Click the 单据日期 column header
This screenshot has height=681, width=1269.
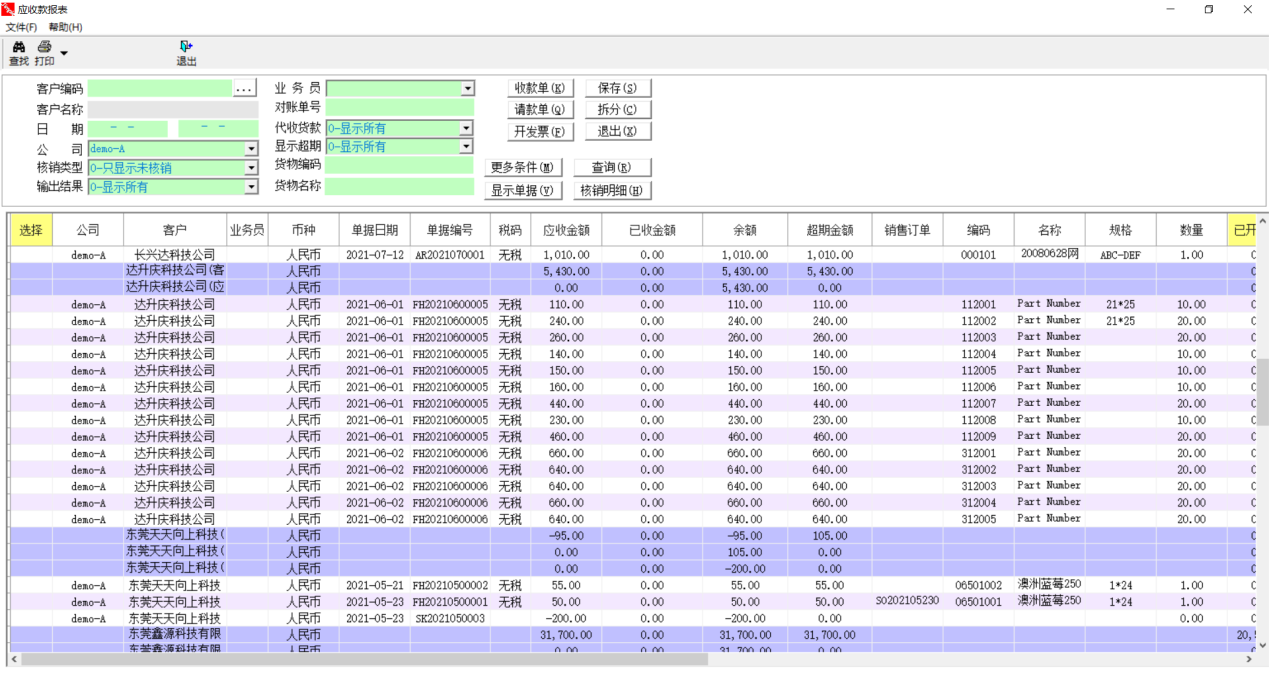click(x=375, y=230)
